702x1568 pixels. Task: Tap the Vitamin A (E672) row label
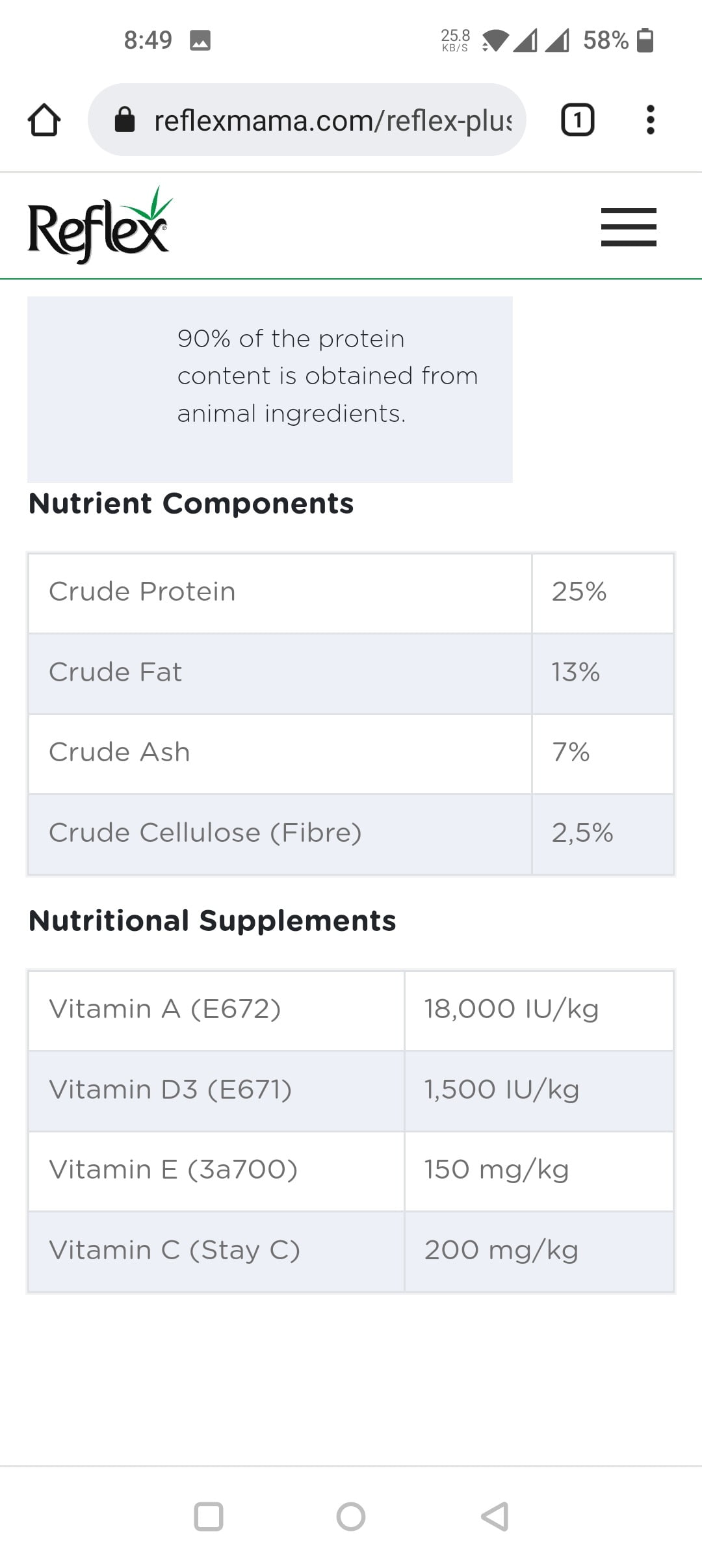(165, 1009)
